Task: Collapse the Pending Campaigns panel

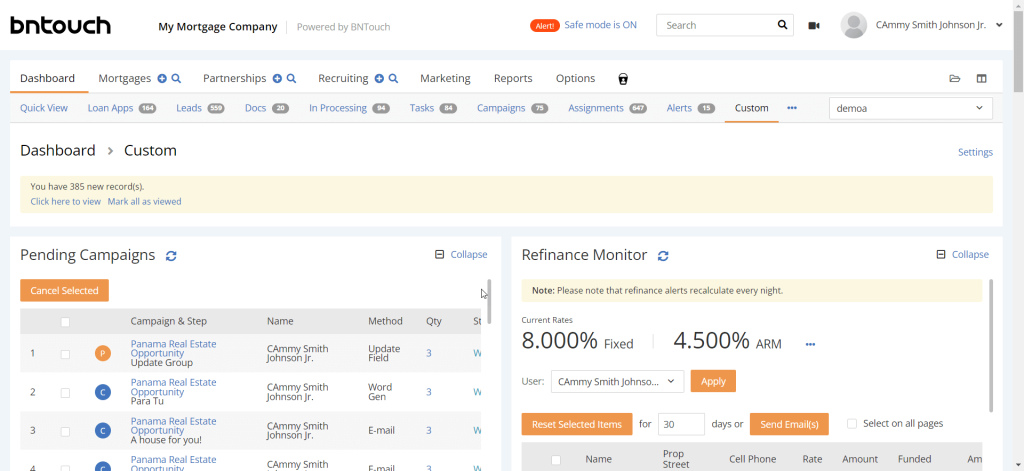Action: (469, 255)
